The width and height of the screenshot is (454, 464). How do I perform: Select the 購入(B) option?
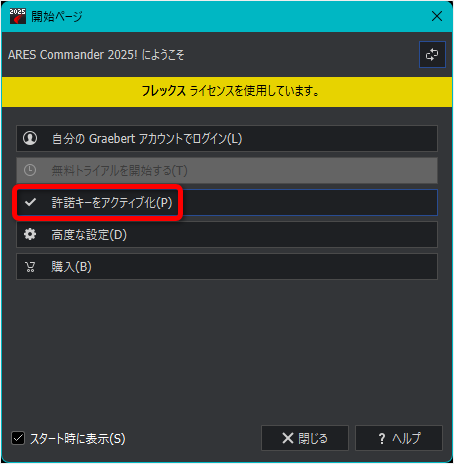pos(227,267)
